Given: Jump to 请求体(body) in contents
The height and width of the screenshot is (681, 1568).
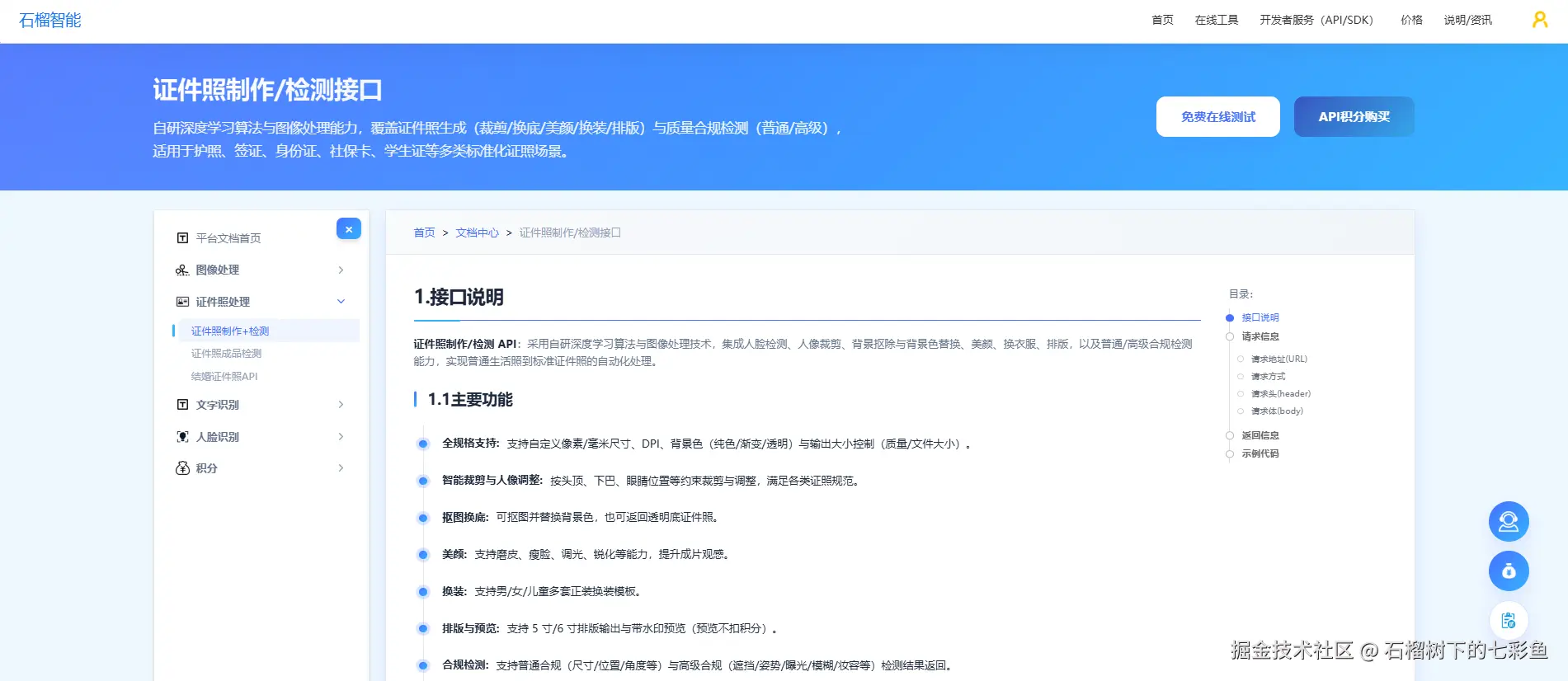Looking at the screenshot, I should (1277, 411).
